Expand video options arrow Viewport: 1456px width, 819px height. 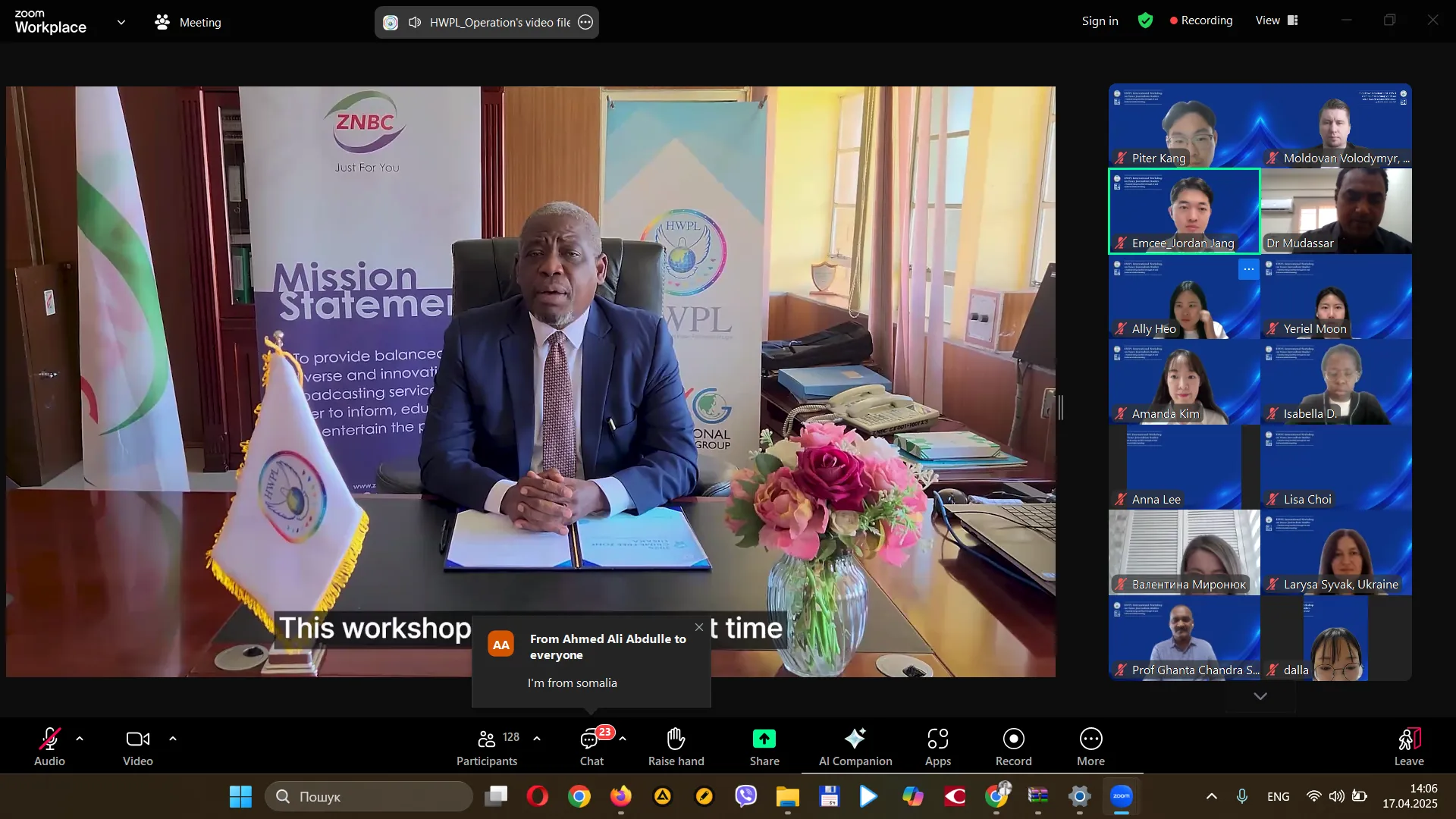pos(173,739)
